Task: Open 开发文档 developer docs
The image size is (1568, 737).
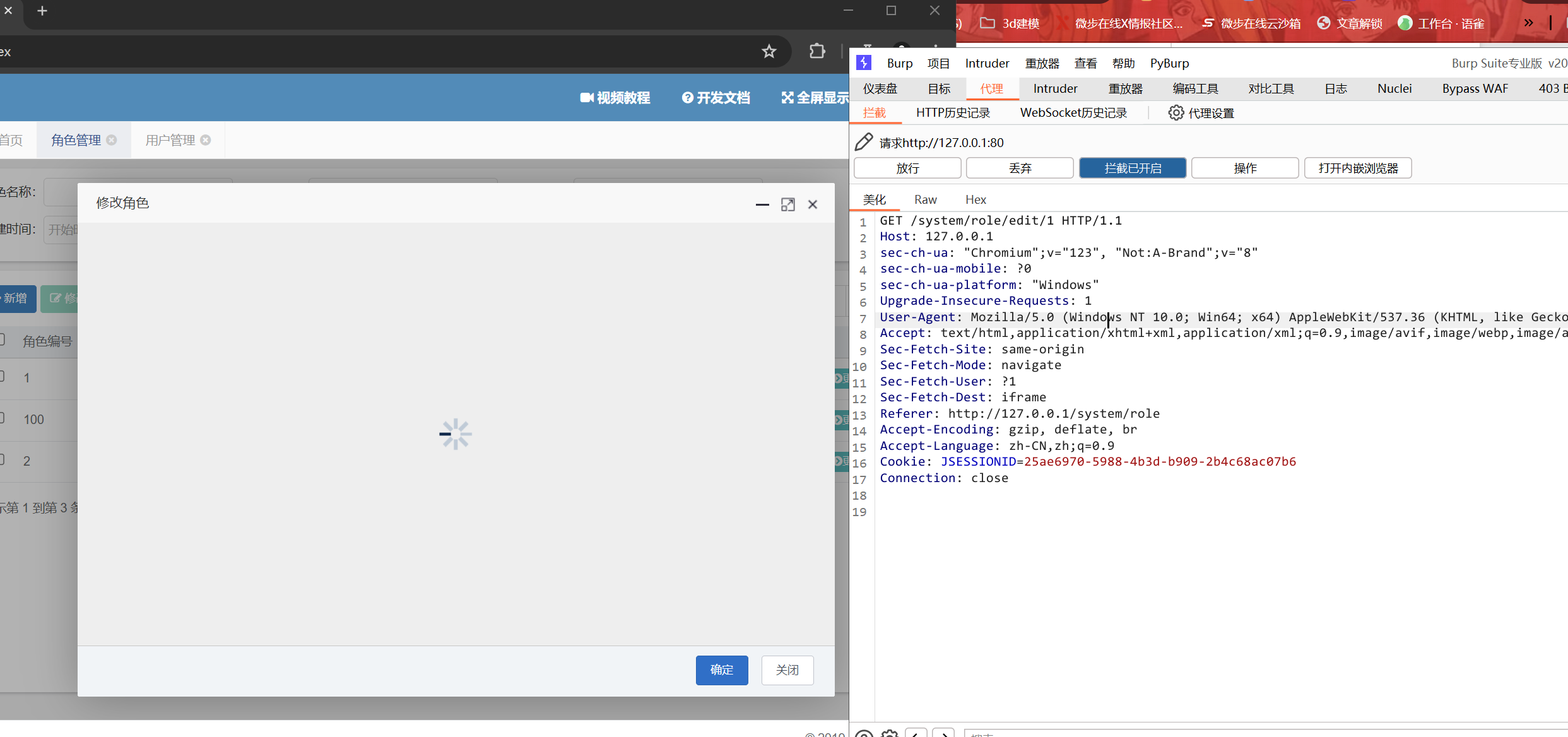Action: click(x=716, y=98)
